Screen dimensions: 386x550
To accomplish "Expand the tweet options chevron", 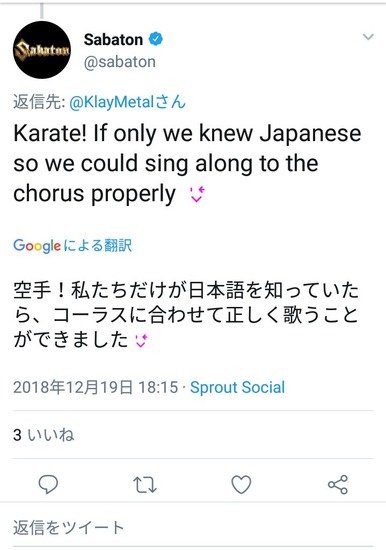I will (x=368, y=36).
